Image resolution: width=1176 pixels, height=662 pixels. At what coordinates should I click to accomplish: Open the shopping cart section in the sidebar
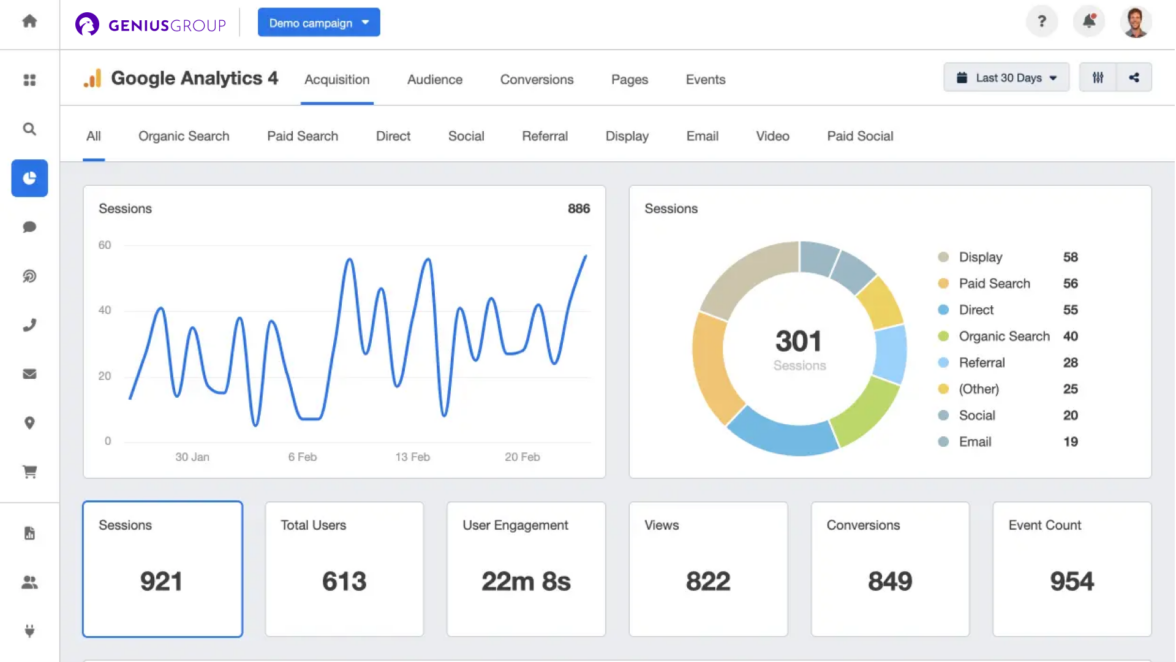coord(29,471)
